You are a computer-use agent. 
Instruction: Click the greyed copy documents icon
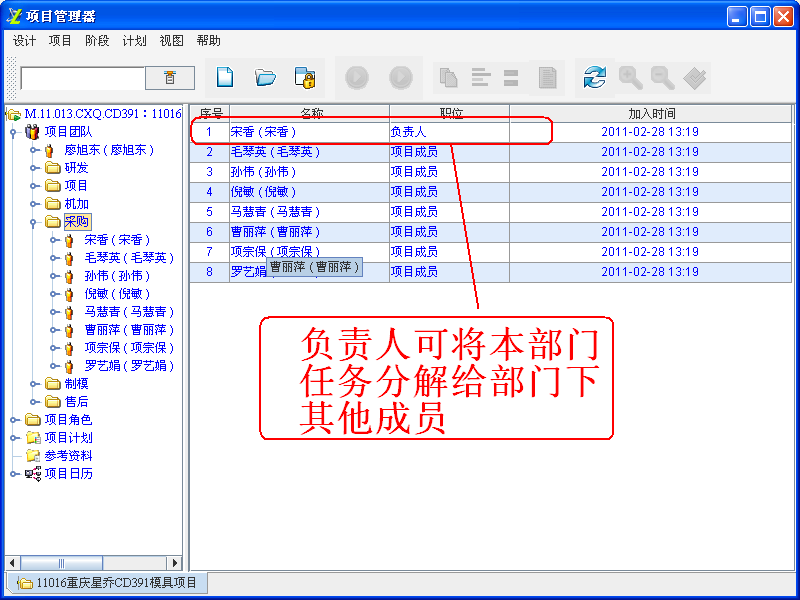[448, 78]
